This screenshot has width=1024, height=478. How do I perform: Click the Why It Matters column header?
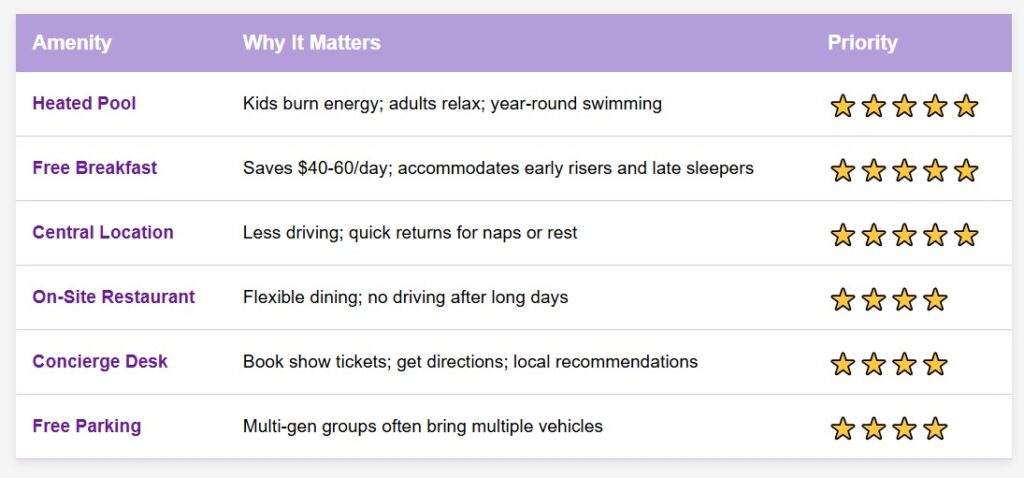(311, 43)
